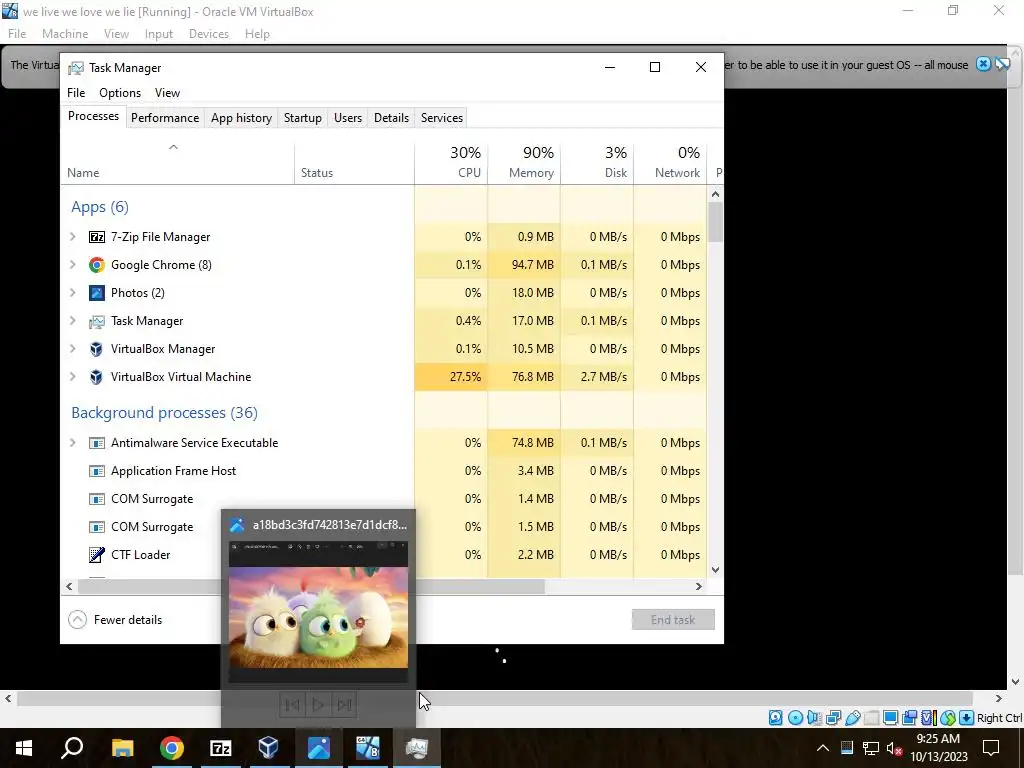The image size is (1024, 768).
Task: Click Task Manager horizontal scrollbar right arrow
Action: tap(698, 586)
